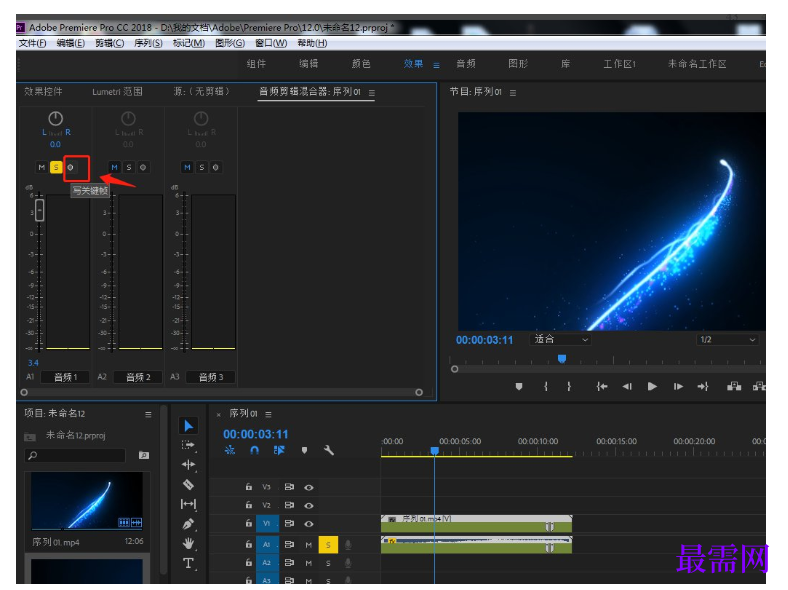Click the write keyframes button on 音频1
Viewport: 788px width, 590px height.
[x=71, y=167]
